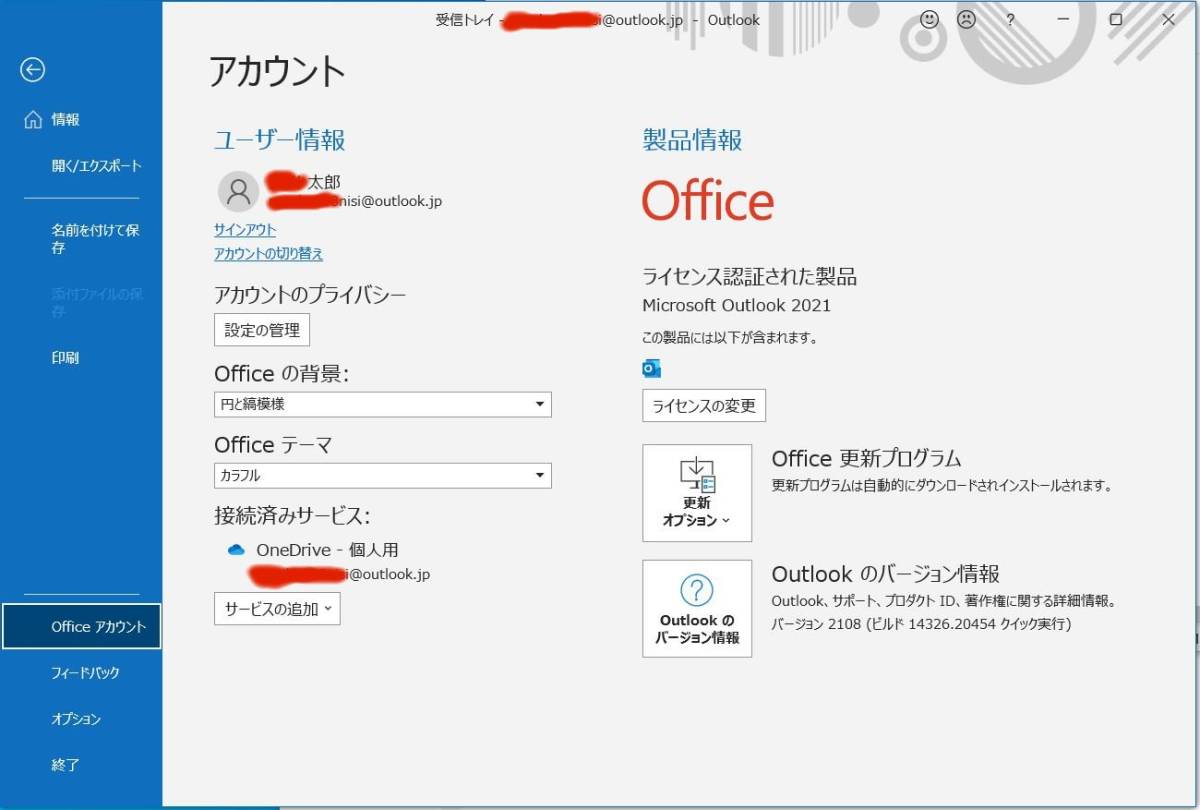Viewport: 1200px width, 810px height.
Task: Click the frowning face feedback icon
Action: pyautogui.click(x=966, y=20)
